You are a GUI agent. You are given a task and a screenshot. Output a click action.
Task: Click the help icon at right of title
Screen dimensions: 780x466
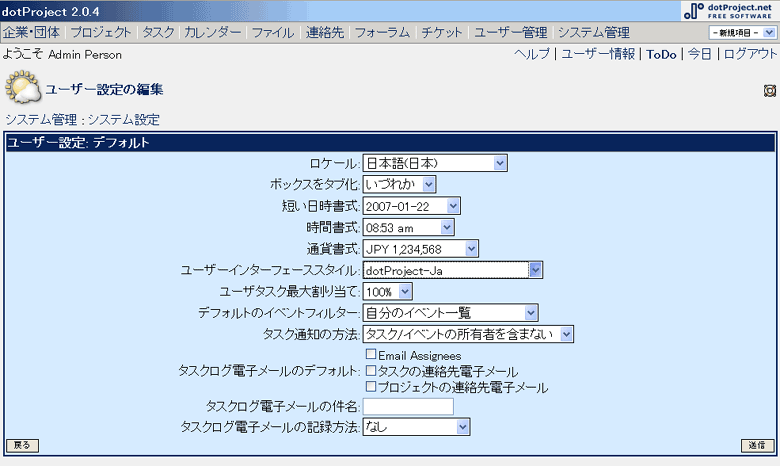[x=770, y=91]
